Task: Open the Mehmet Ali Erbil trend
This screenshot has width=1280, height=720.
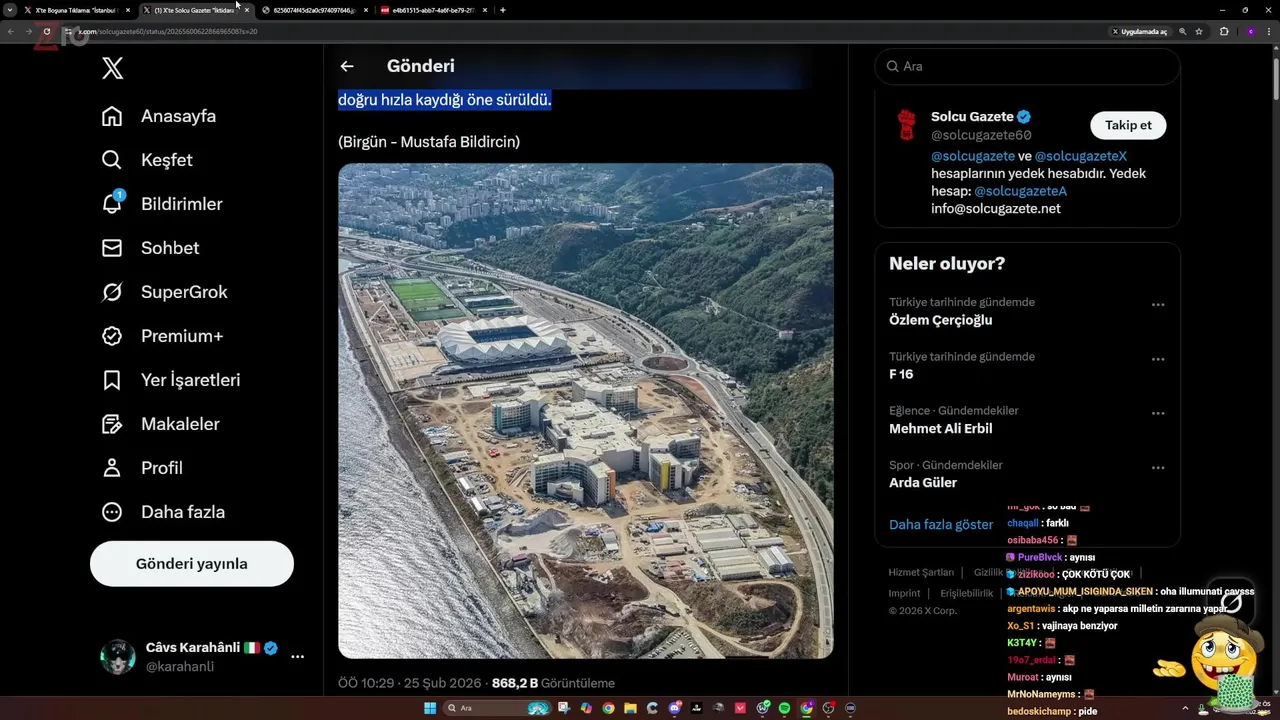Action: pyautogui.click(x=941, y=428)
